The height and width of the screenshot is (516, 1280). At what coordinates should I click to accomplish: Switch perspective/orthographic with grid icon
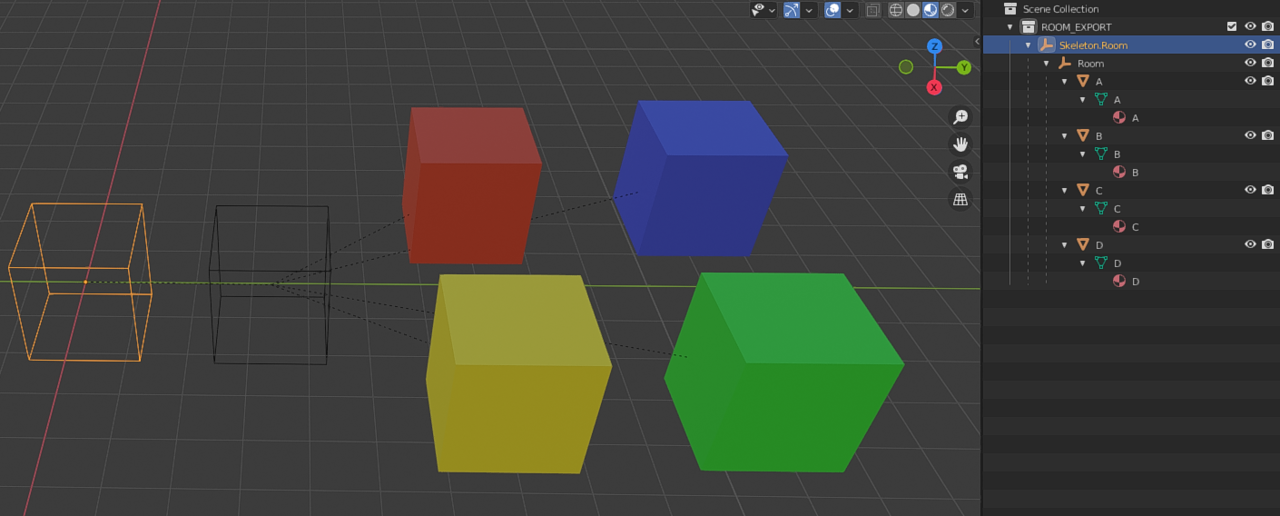coord(960,199)
